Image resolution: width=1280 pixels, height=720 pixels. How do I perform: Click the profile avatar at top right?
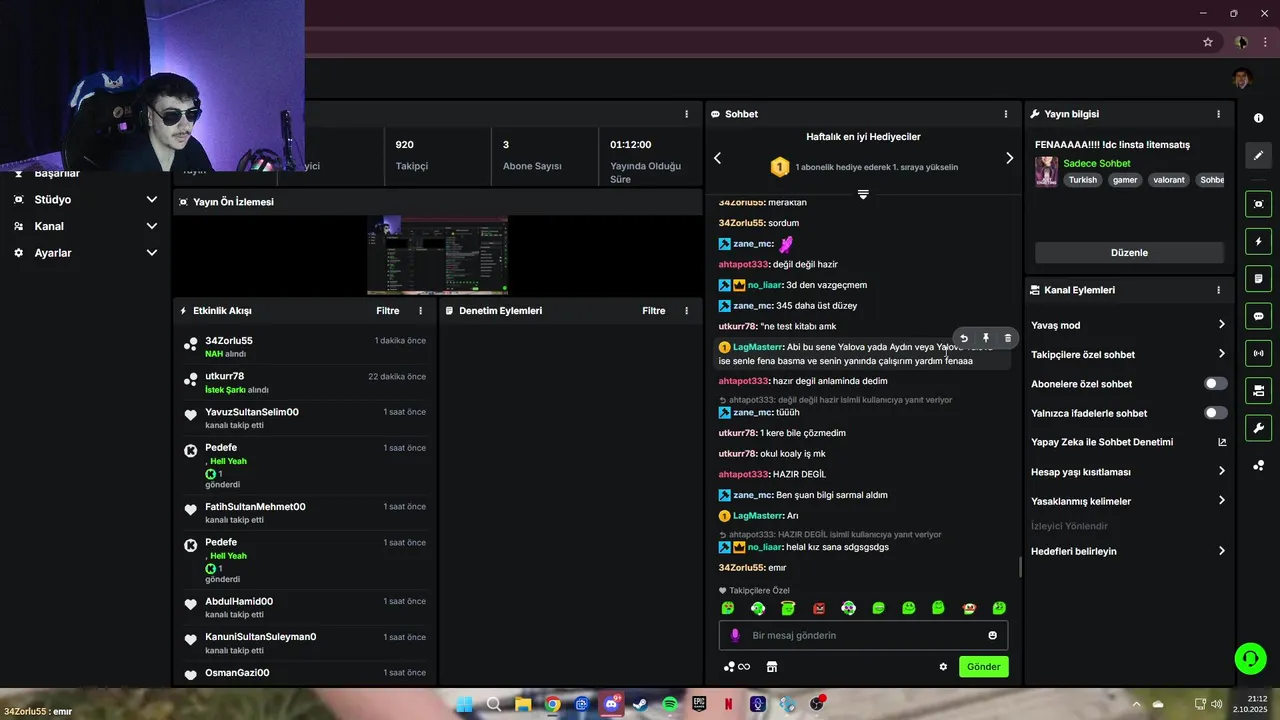[1241, 79]
